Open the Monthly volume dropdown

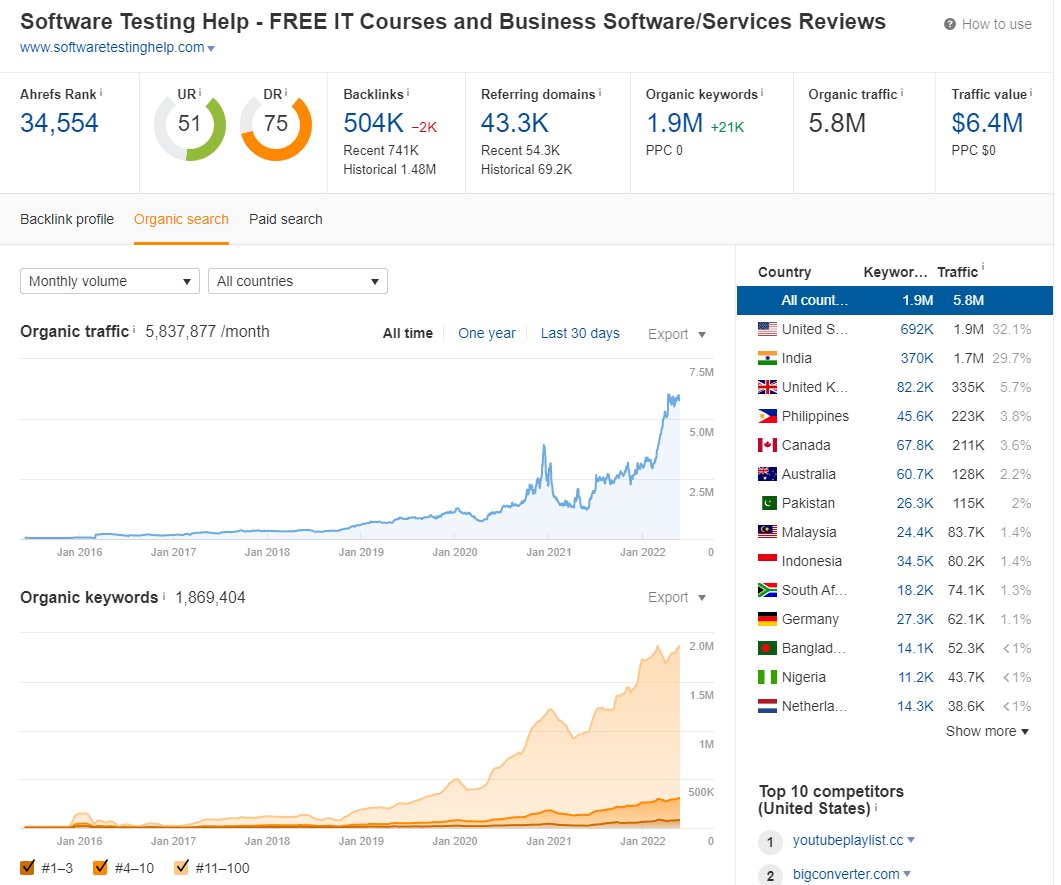coord(109,281)
